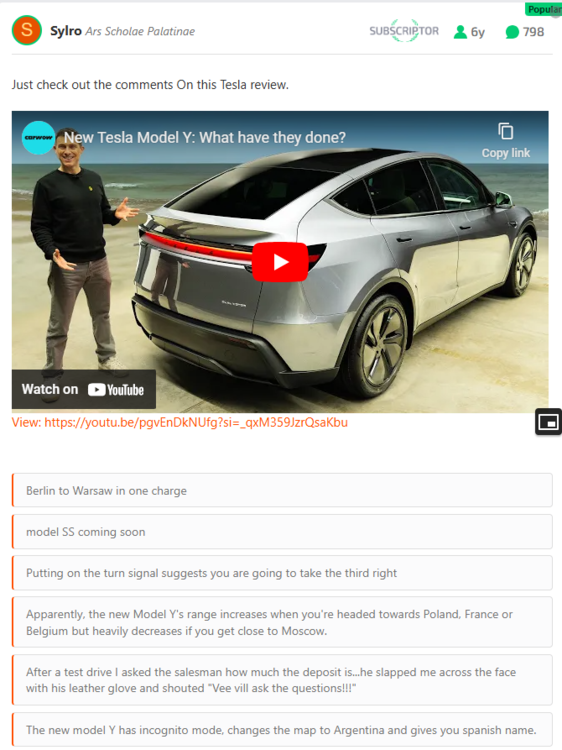Select the turn signal comment quote
The image size is (562, 750).
click(282, 573)
